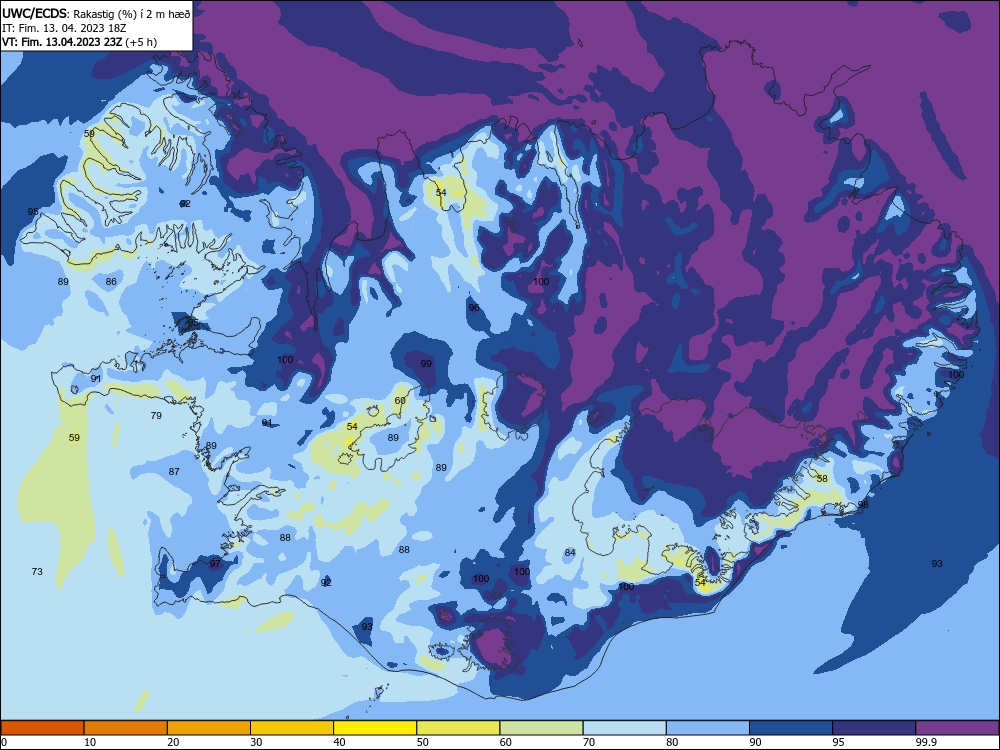Click the legend scale label '40'
This screenshot has width=1000, height=750.
pyautogui.click(x=339, y=742)
